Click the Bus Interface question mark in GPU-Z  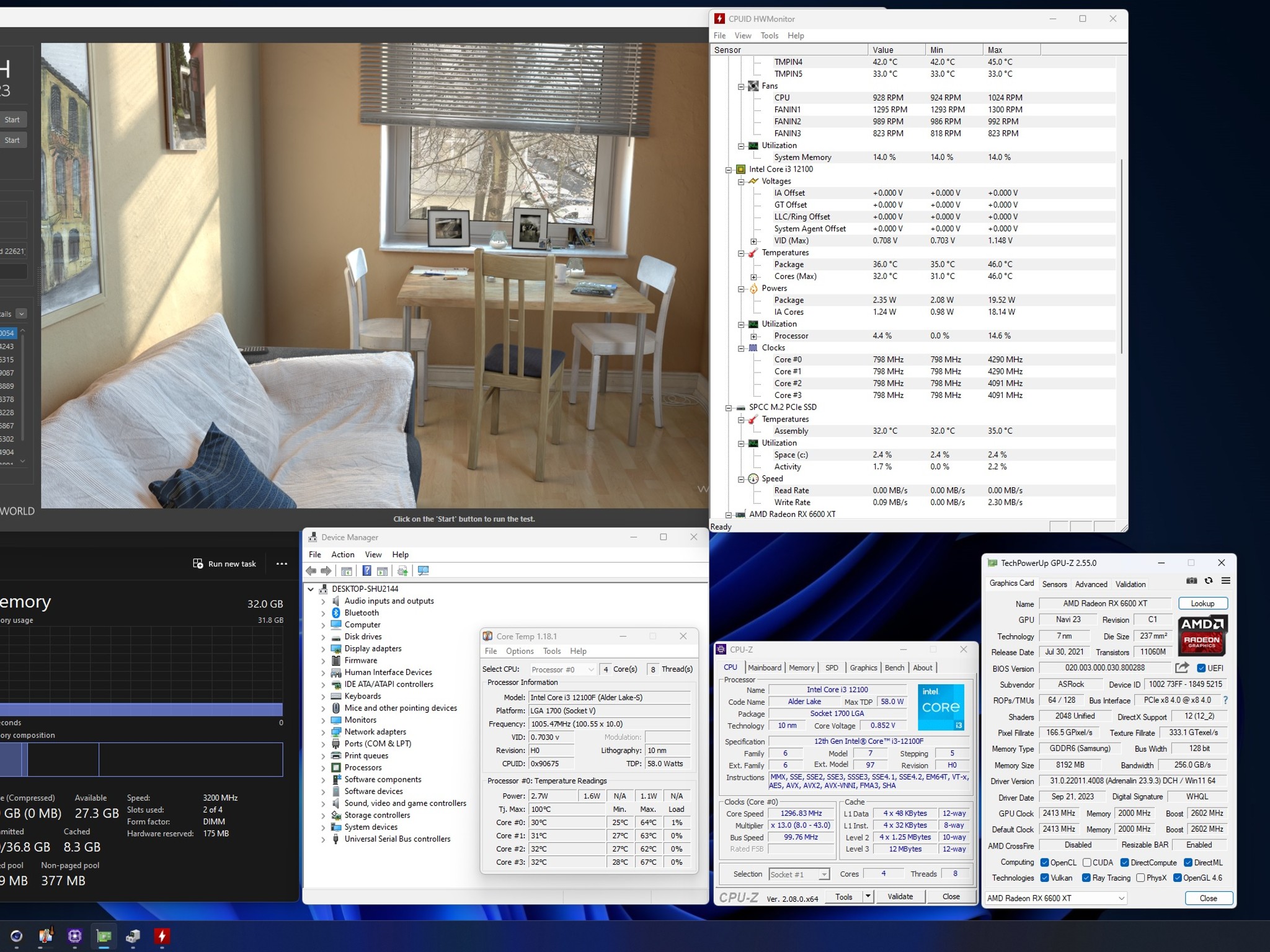point(1225,700)
